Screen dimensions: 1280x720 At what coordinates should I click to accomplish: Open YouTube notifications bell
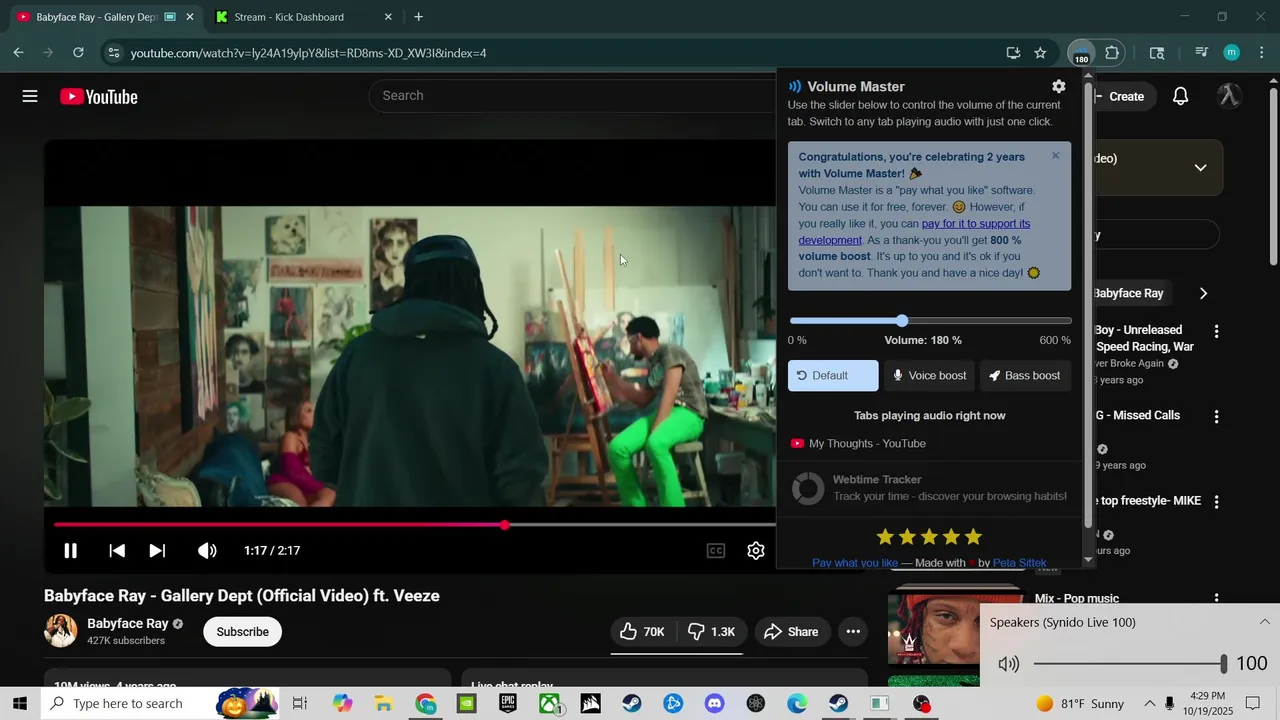pos(1181,96)
